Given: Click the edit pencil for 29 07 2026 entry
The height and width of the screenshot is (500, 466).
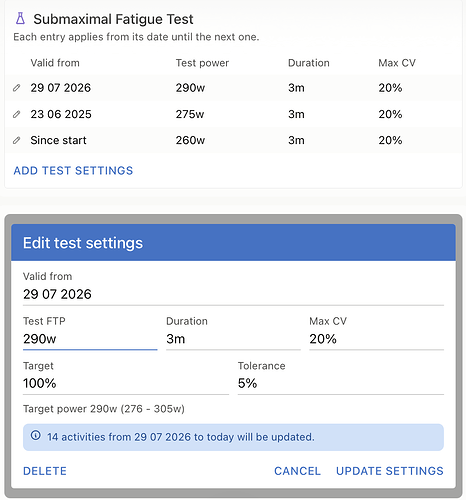Looking at the screenshot, I should (x=16, y=88).
